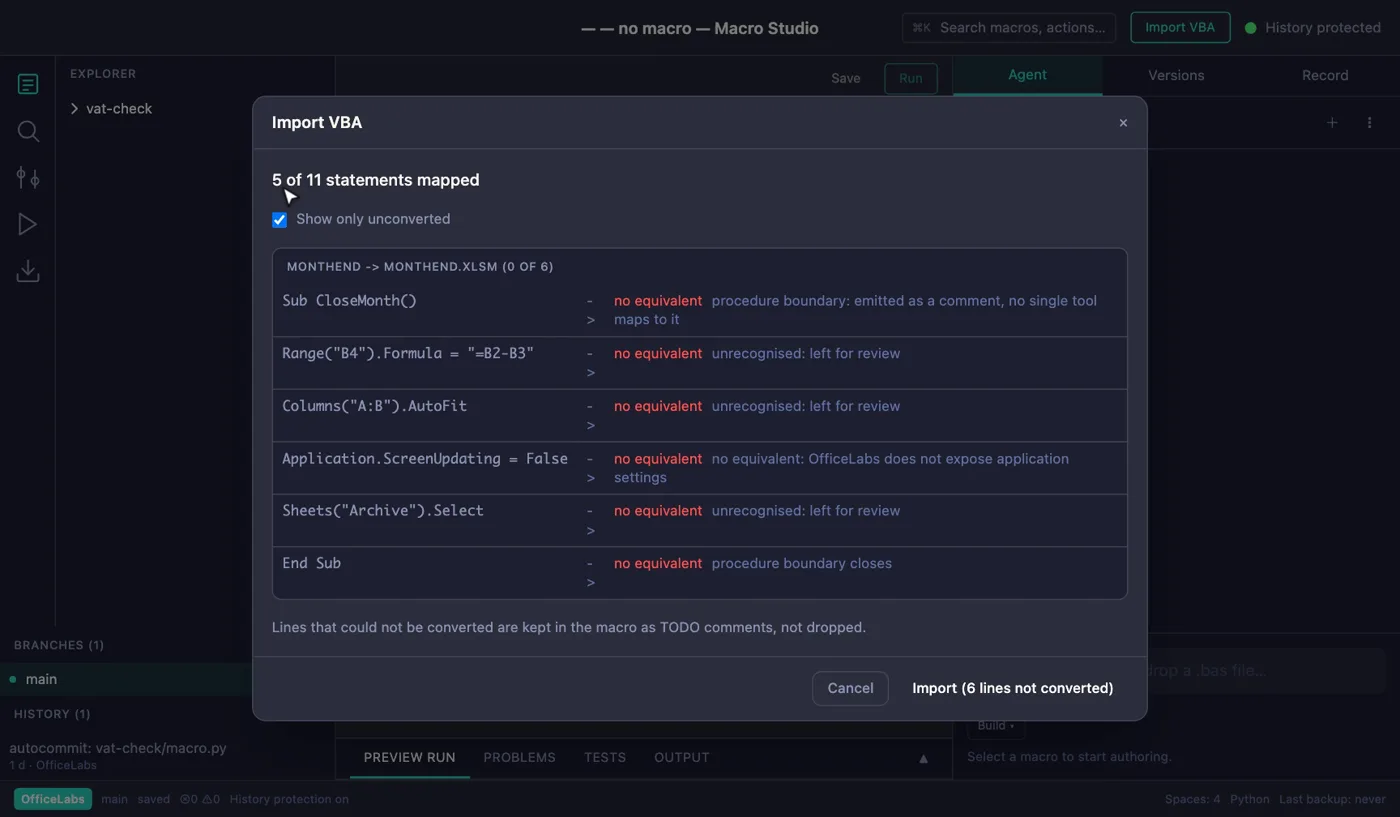
Task: Switch to the Agent tab
Action: 1027,75
